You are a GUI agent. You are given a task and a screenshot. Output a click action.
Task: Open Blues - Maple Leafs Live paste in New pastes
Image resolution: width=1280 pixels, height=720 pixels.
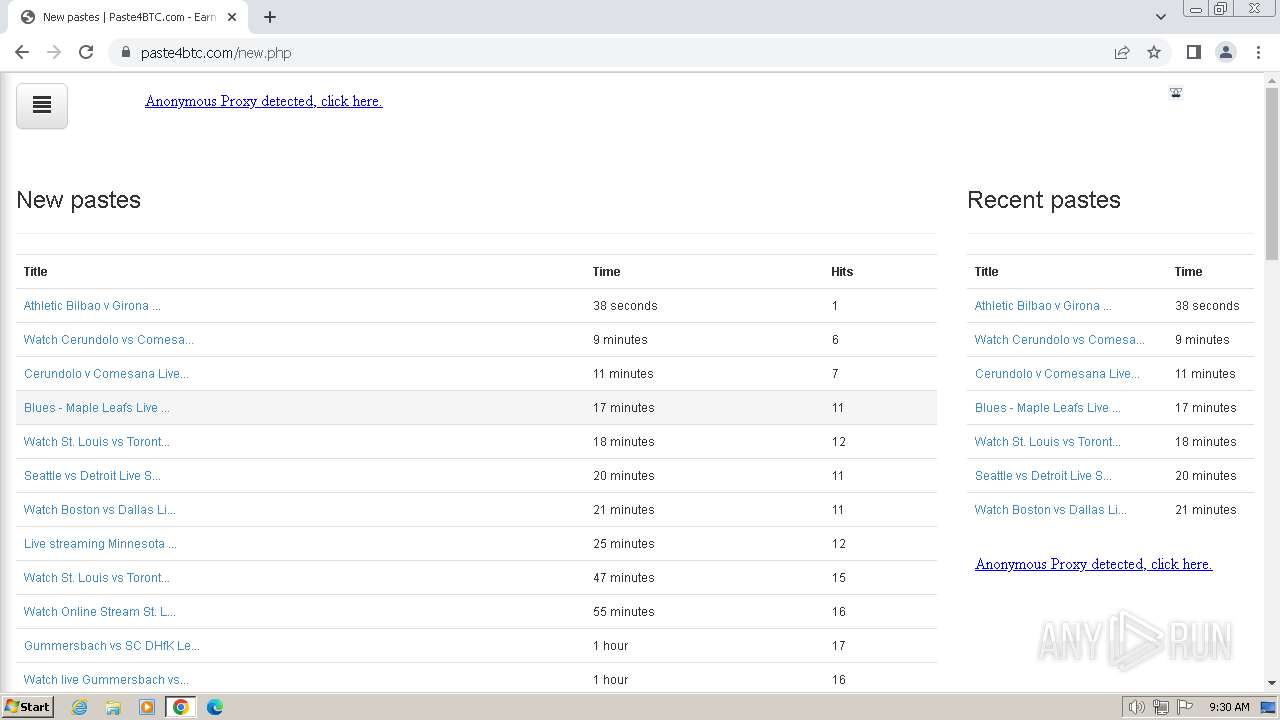point(97,408)
